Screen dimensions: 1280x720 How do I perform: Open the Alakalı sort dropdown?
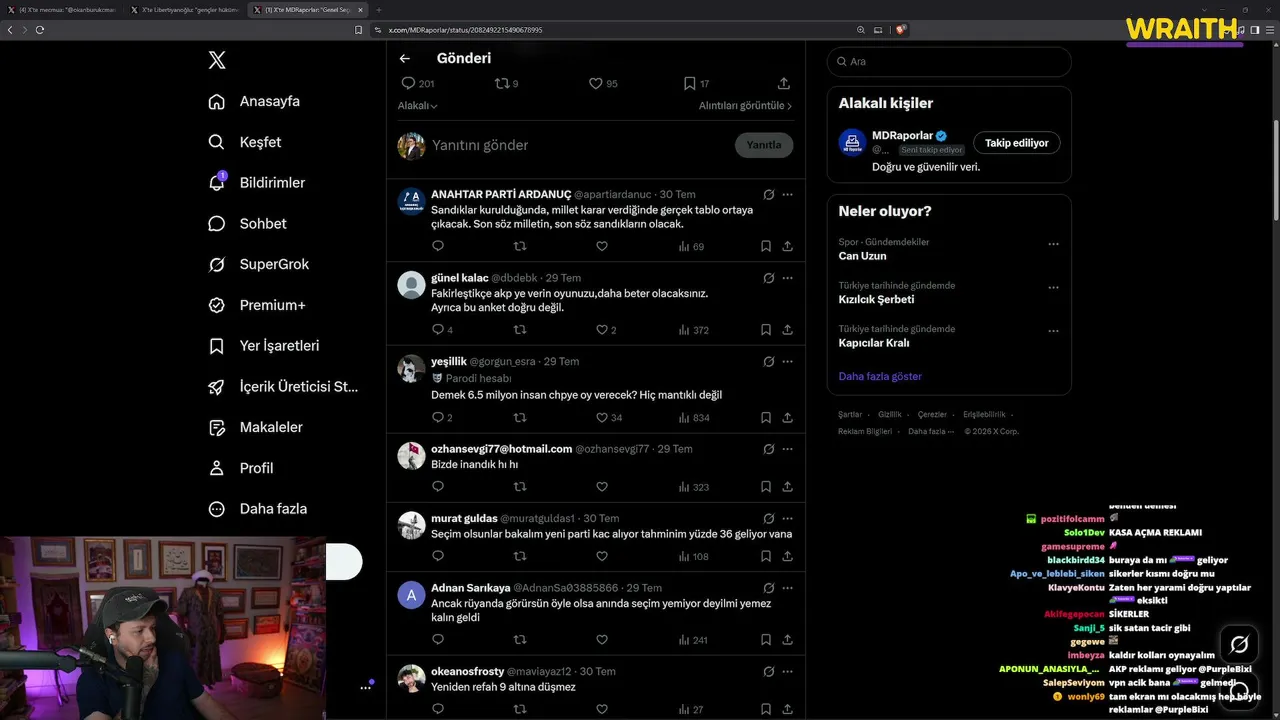pyautogui.click(x=418, y=106)
